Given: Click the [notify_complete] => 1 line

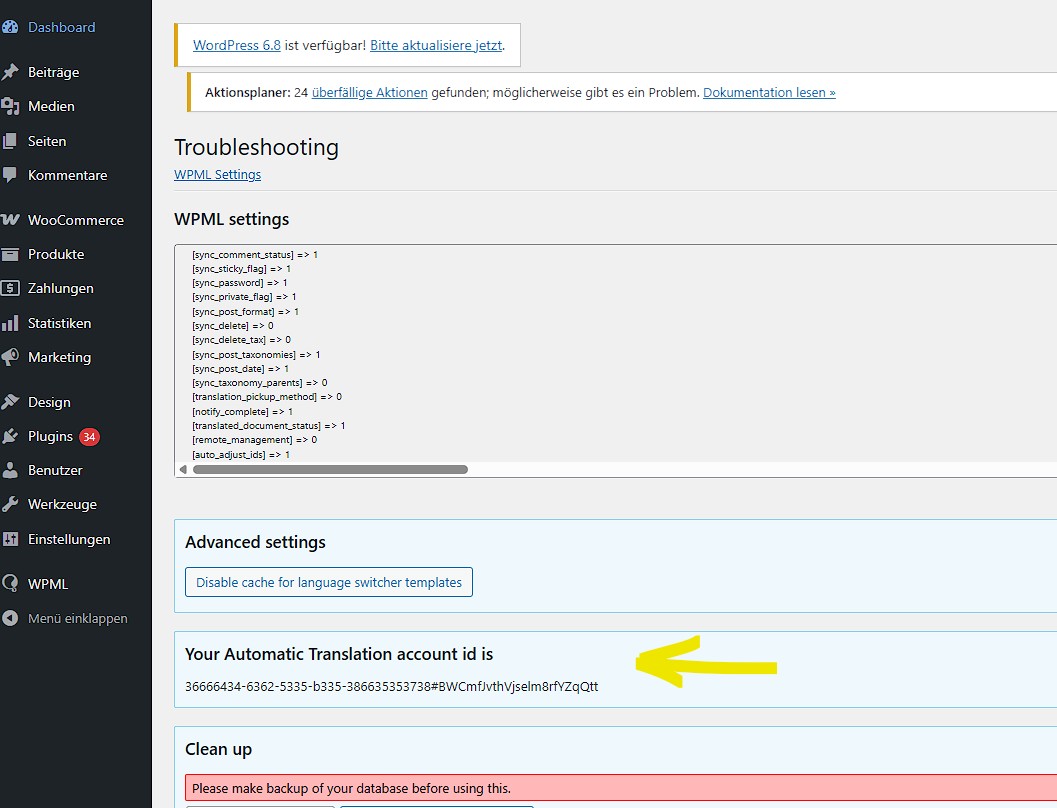Looking at the screenshot, I should click(x=243, y=412).
